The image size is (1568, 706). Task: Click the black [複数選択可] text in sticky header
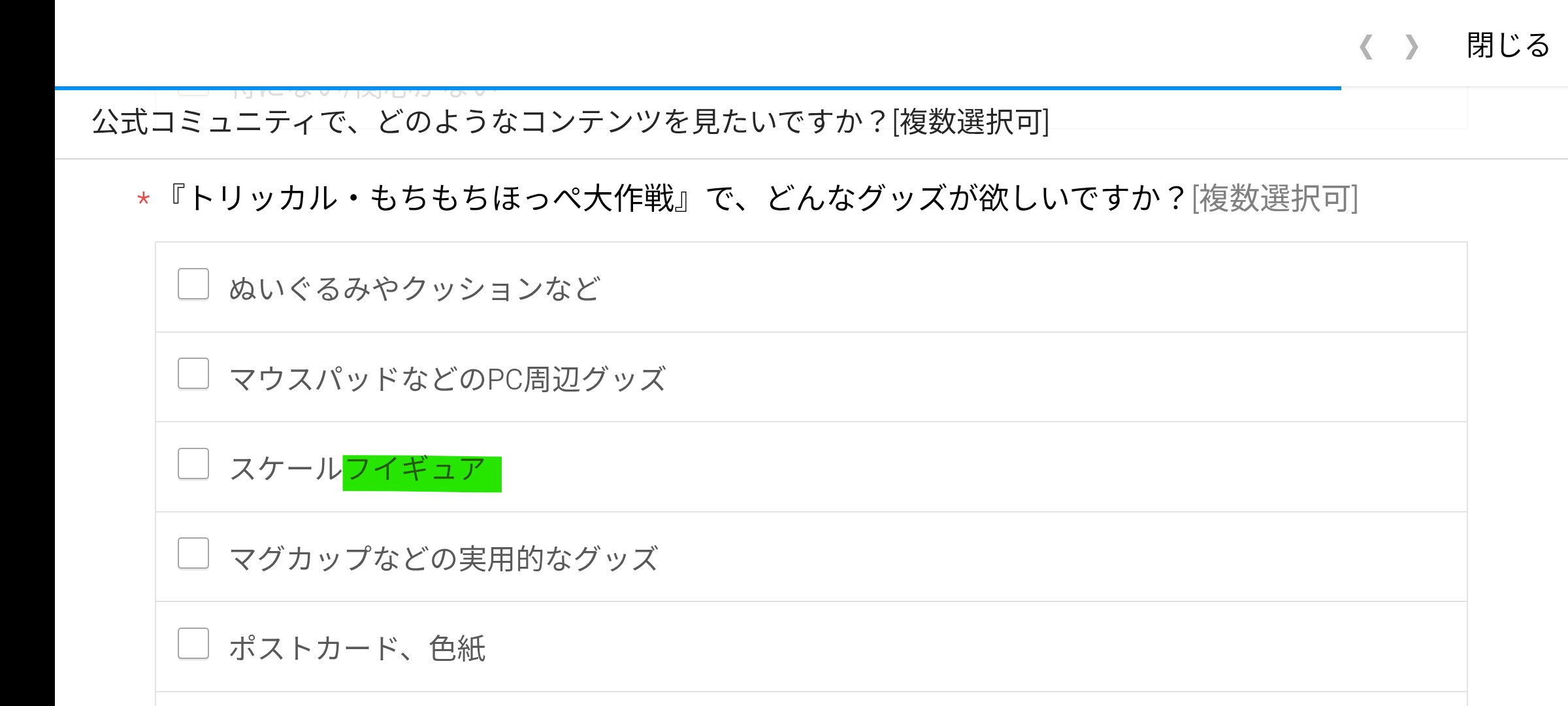(971, 122)
